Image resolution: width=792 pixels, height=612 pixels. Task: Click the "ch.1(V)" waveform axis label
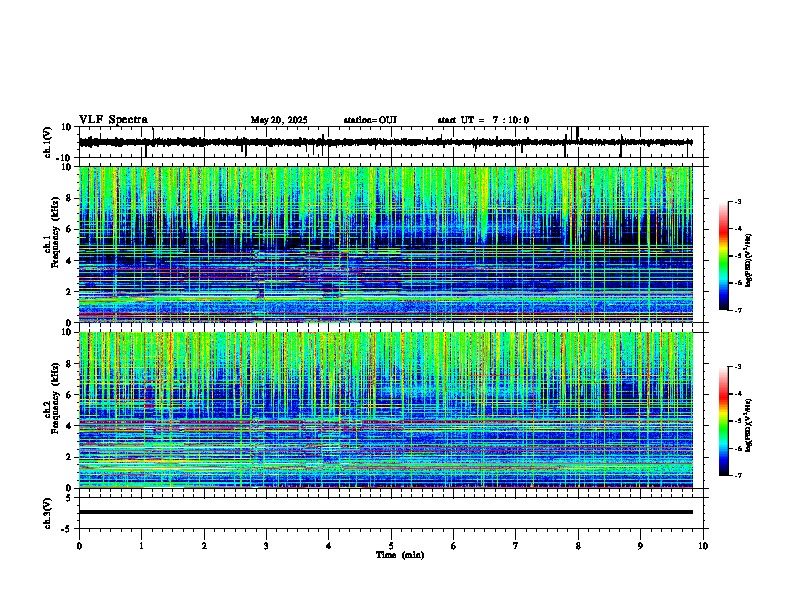pos(48,142)
